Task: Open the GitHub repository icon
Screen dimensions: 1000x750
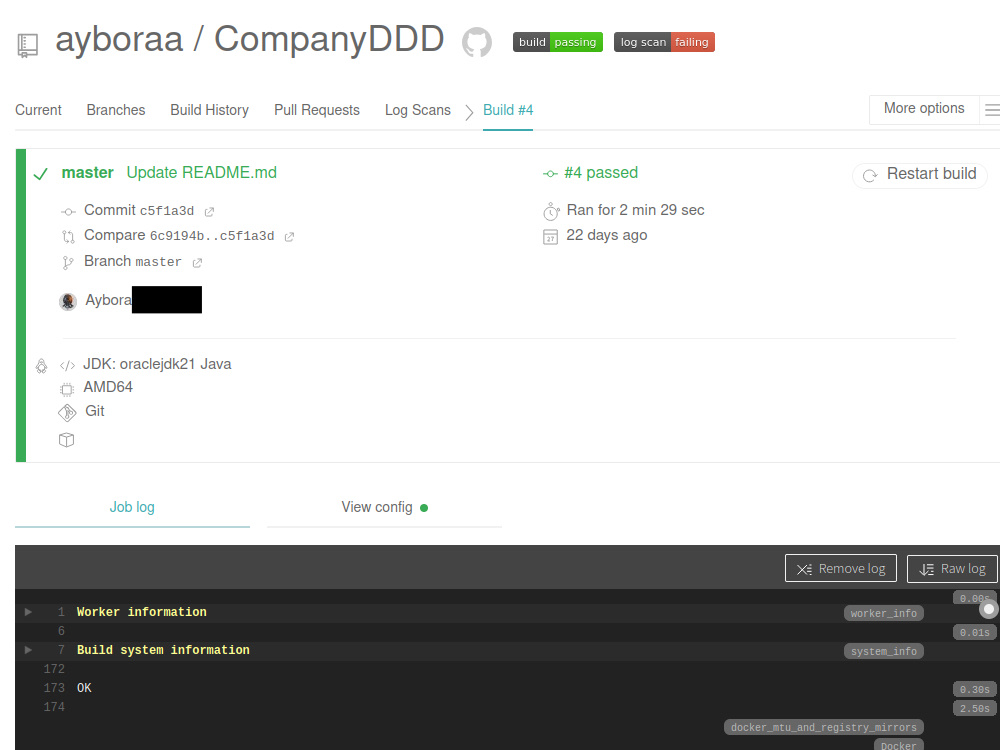Action: pyautogui.click(x=476, y=42)
